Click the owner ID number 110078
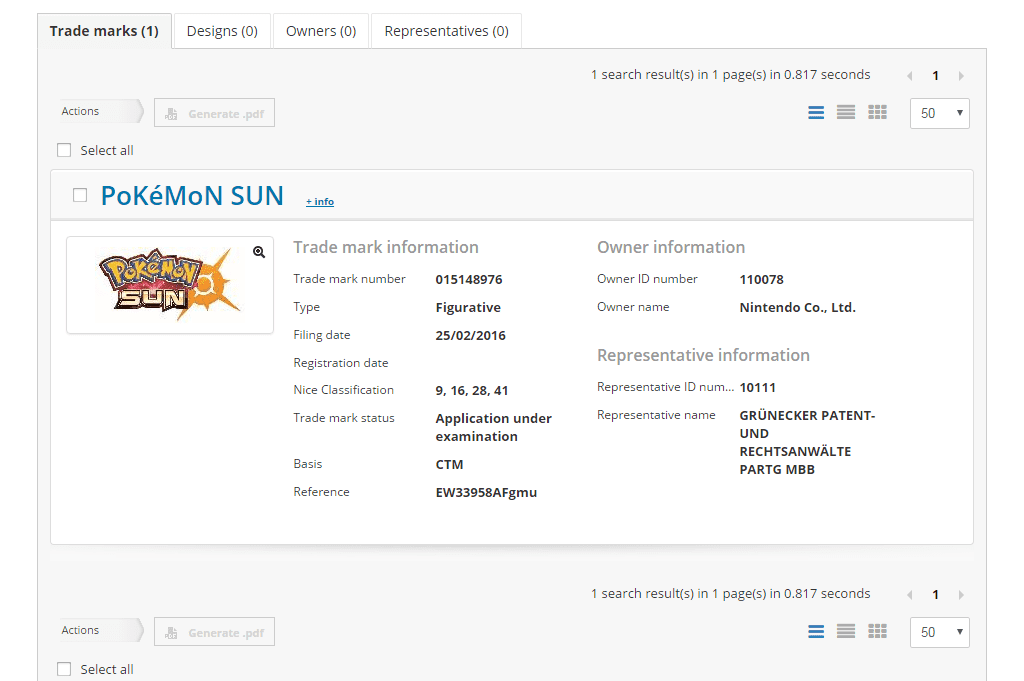1024x681 pixels. (x=761, y=279)
